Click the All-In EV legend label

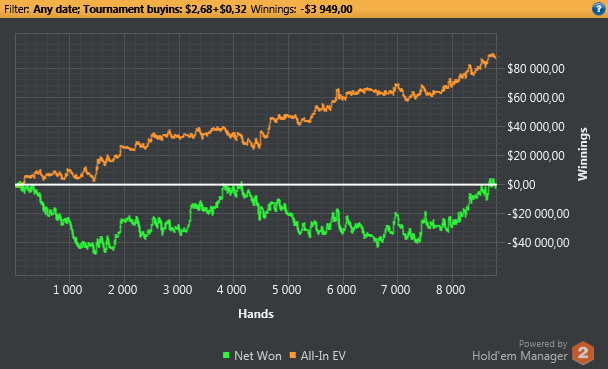[323, 356]
